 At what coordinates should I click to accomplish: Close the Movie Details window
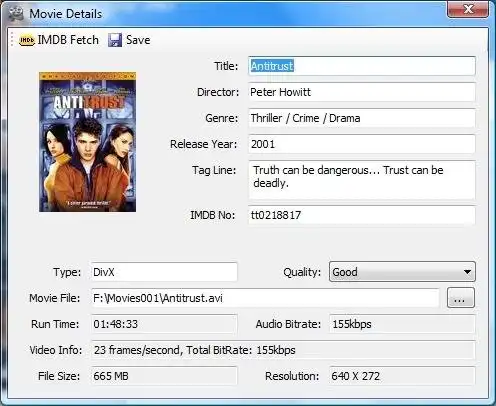pyautogui.click(x=468, y=9)
